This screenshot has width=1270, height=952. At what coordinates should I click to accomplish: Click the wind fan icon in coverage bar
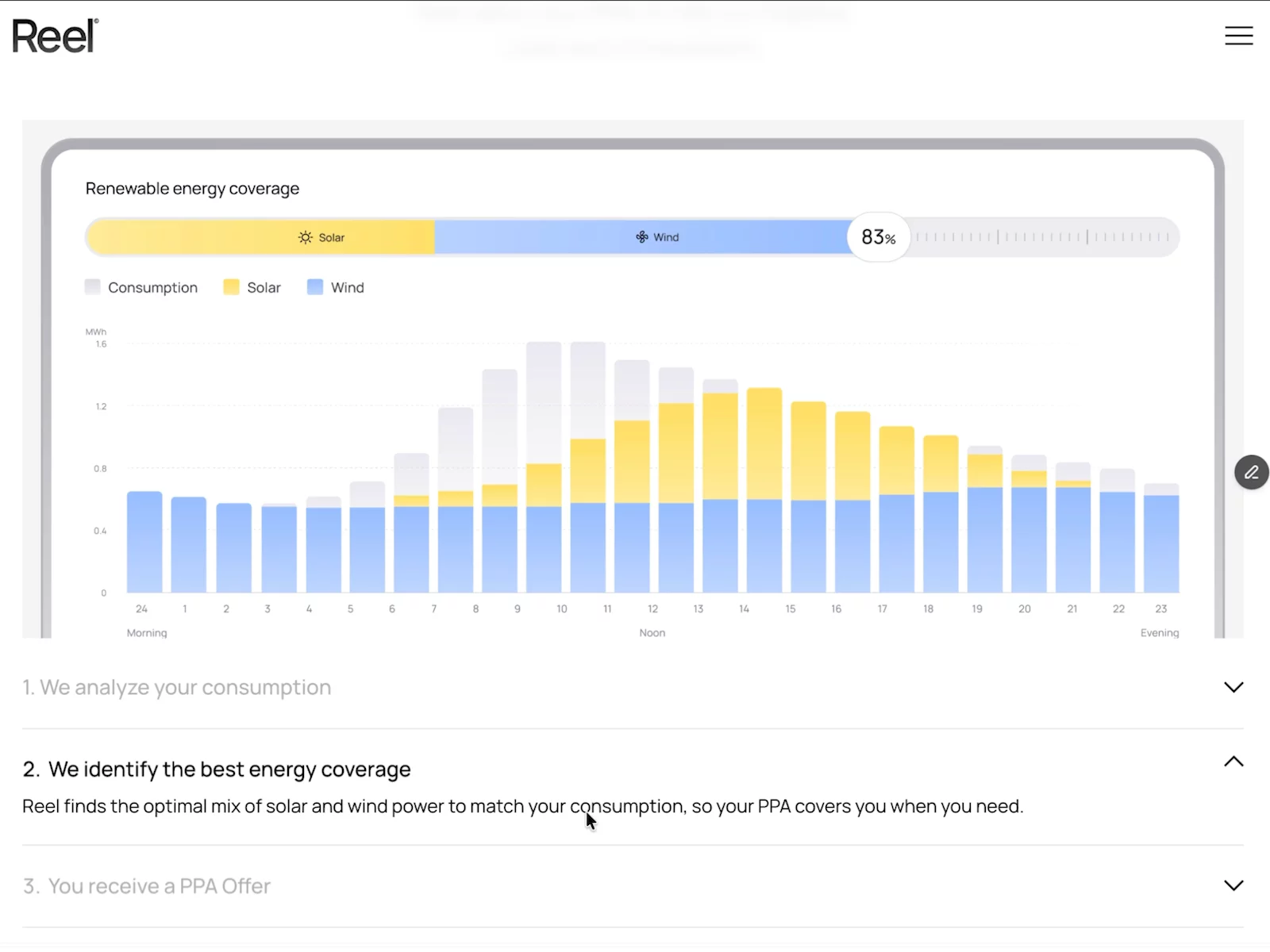(x=642, y=237)
